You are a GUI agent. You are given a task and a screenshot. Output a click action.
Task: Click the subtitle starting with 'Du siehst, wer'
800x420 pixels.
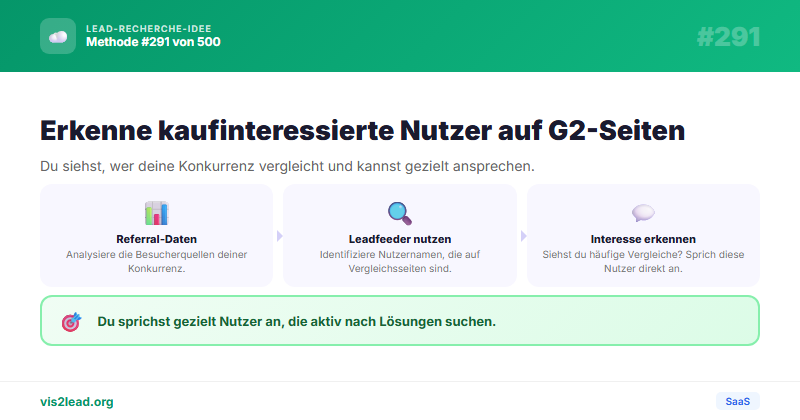[287, 166]
